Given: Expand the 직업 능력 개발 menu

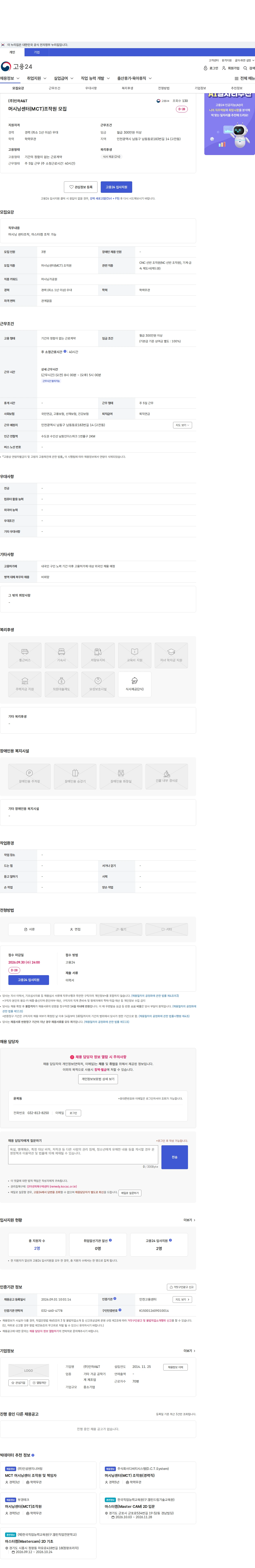Looking at the screenshot, I should [95, 79].
